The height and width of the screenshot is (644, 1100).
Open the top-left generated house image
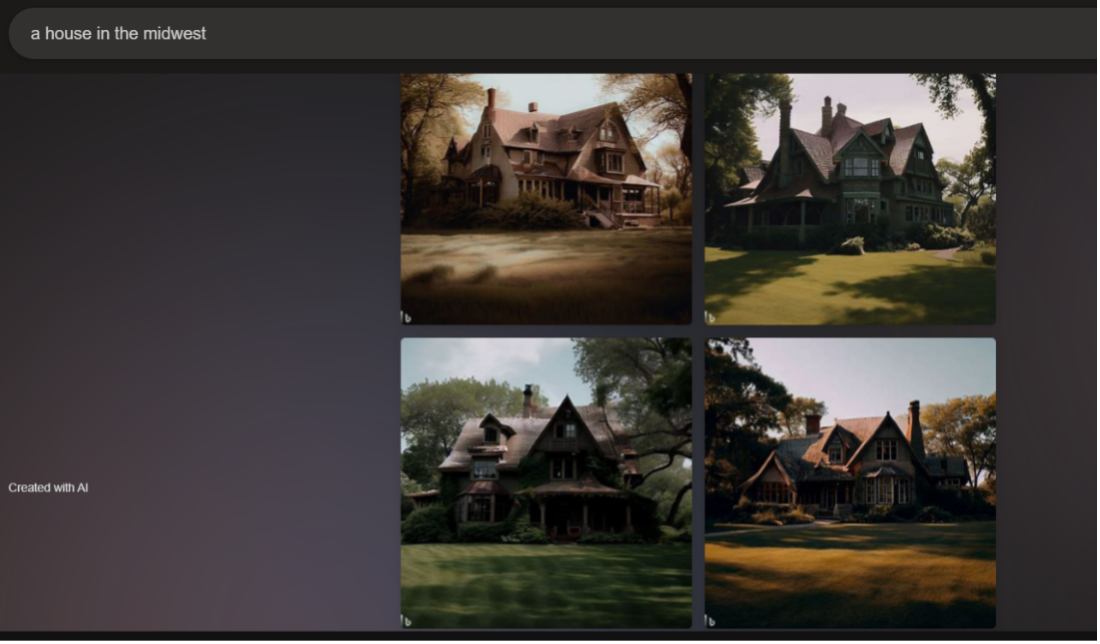tap(546, 198)
